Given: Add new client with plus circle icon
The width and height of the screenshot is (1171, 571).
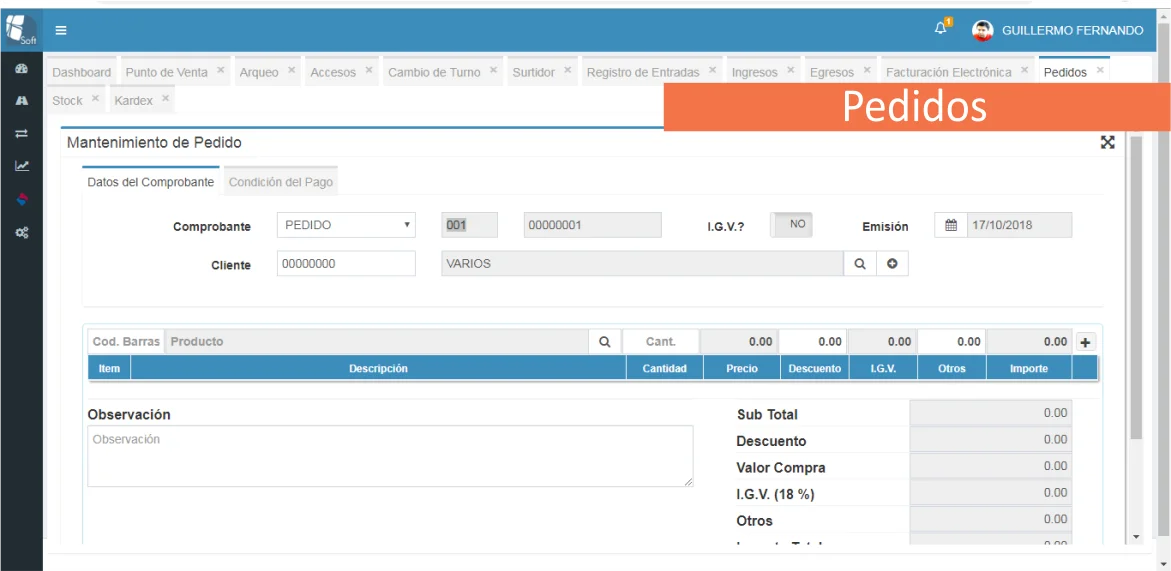Looking at the screenshot, I should tap(892, 264).
